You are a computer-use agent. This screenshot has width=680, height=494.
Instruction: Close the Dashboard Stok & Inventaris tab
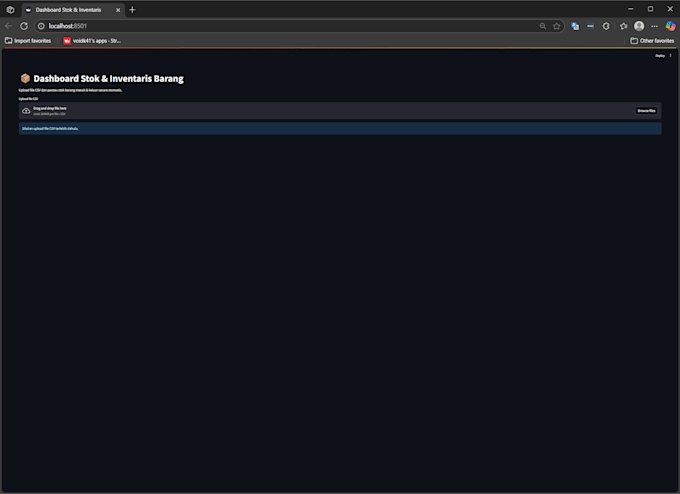[118, 10]
